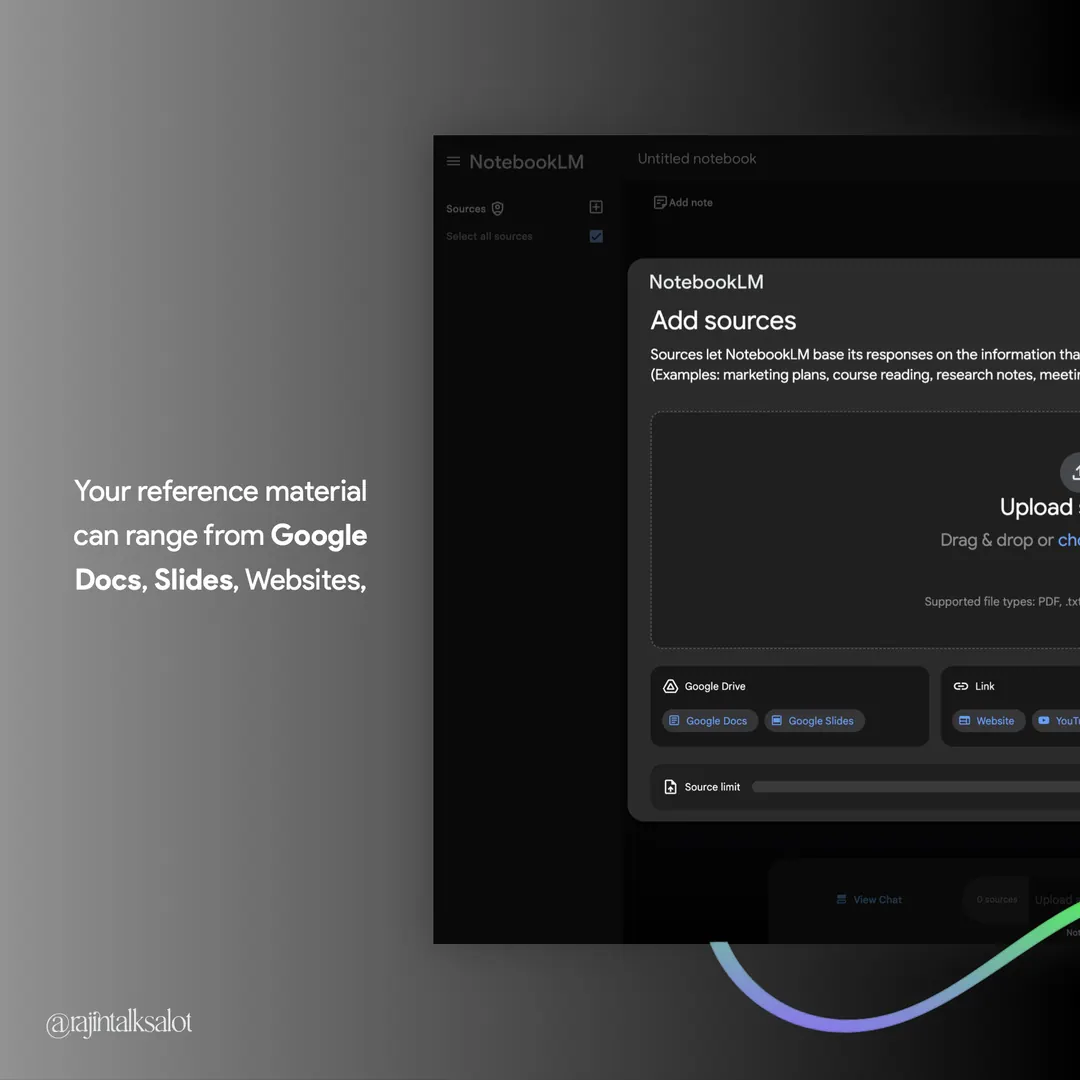Click the Add note button
This screenshot has height=1080, width=1080.
683,202
